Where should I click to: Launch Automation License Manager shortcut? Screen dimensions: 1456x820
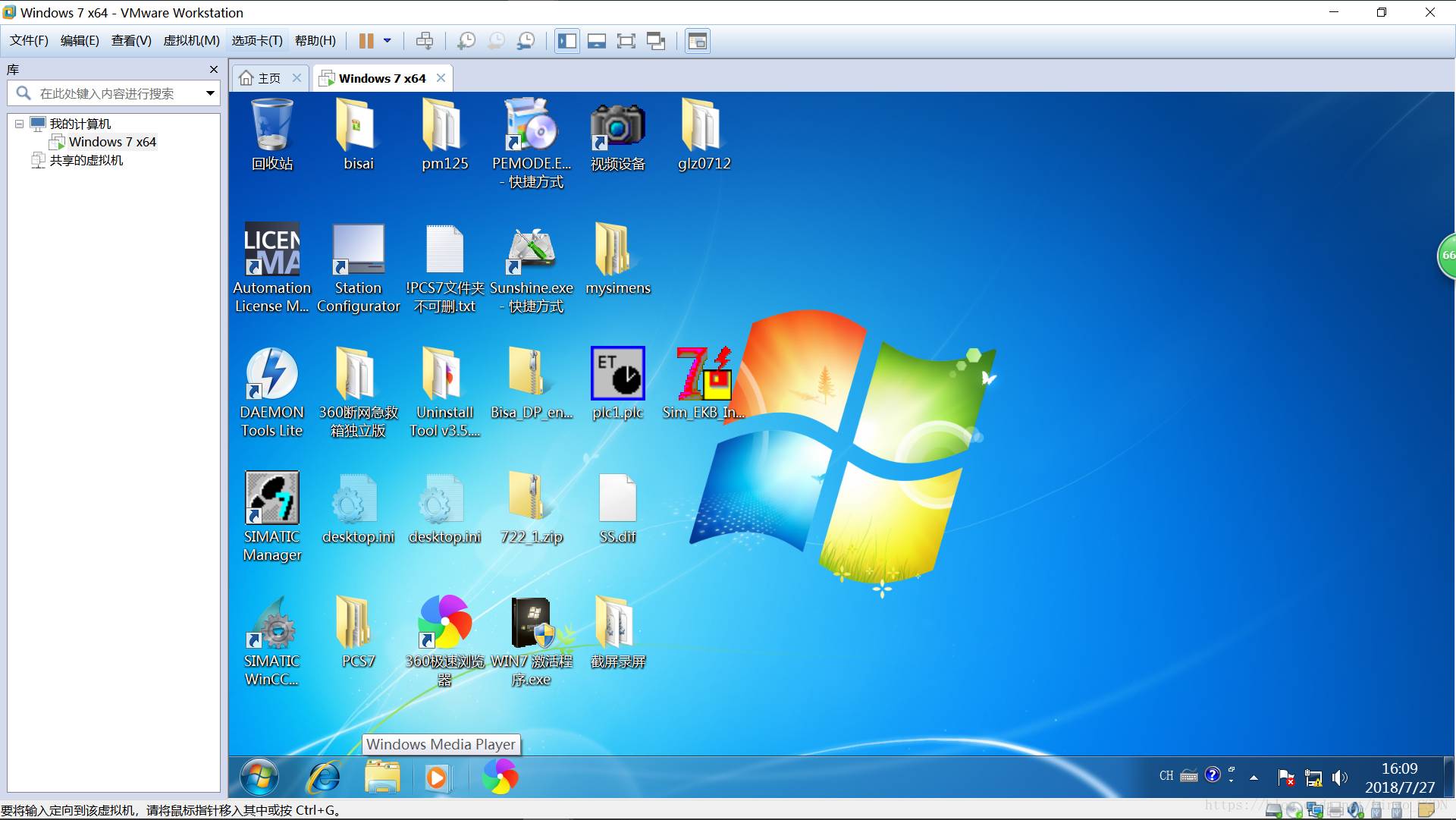271,268
